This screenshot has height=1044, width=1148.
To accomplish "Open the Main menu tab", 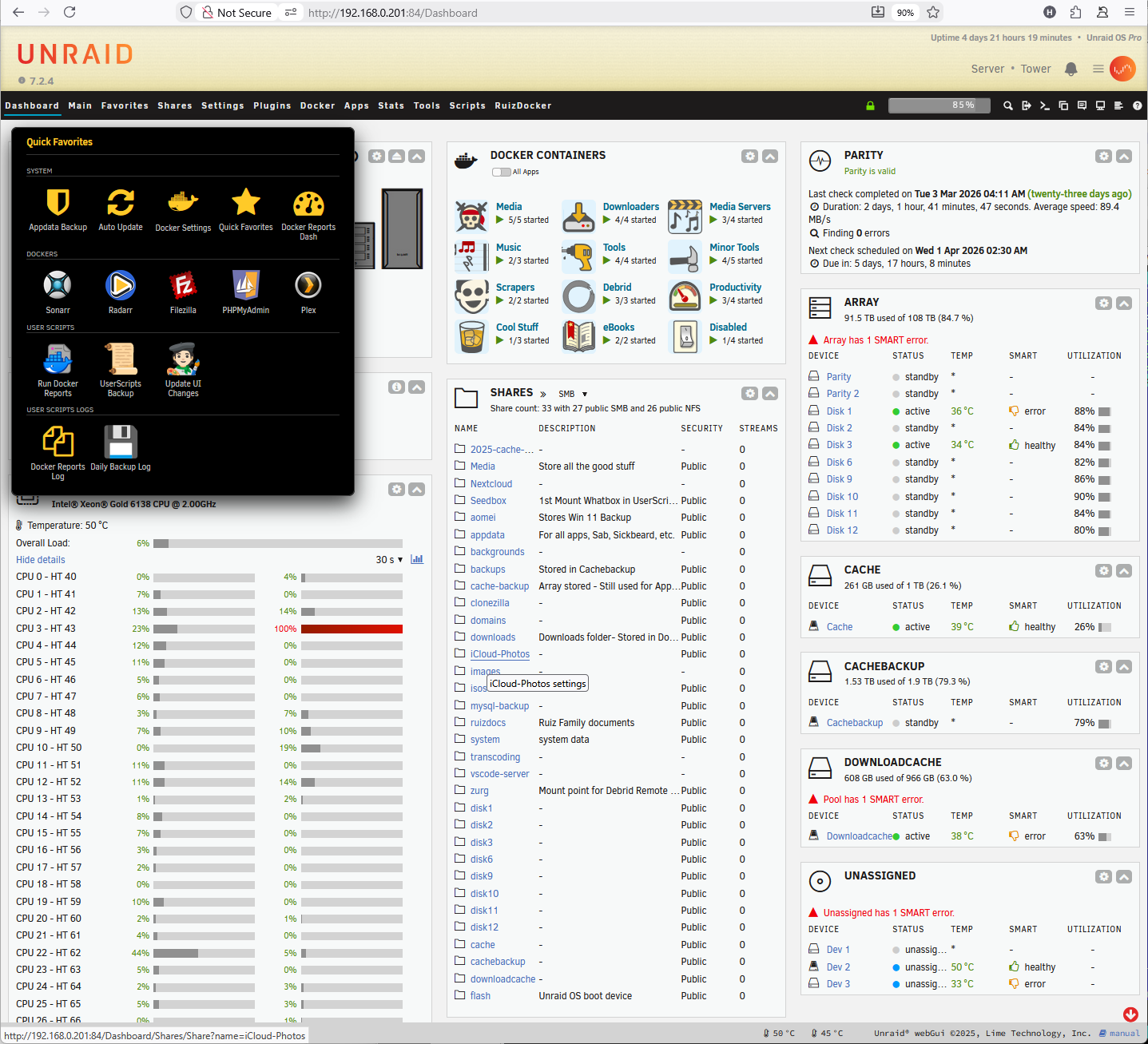I will 80,105.
